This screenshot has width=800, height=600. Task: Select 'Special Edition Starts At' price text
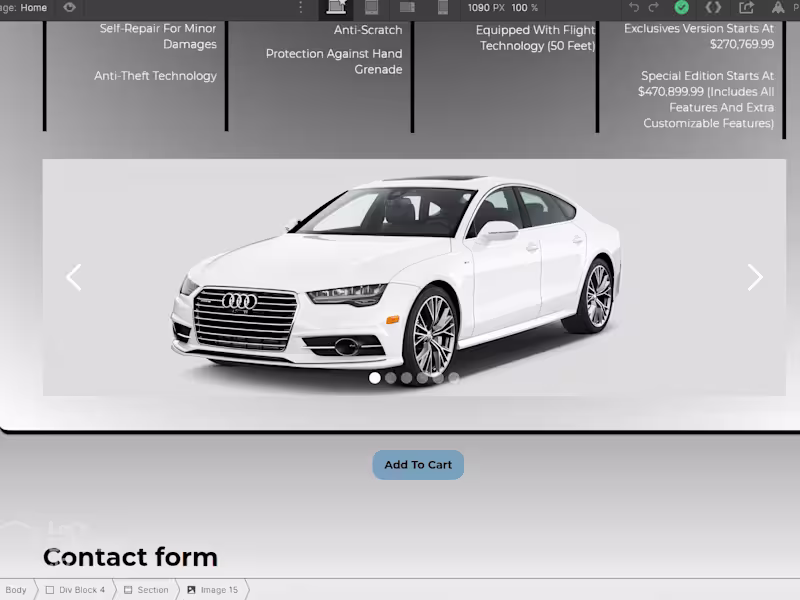(706, 99)
